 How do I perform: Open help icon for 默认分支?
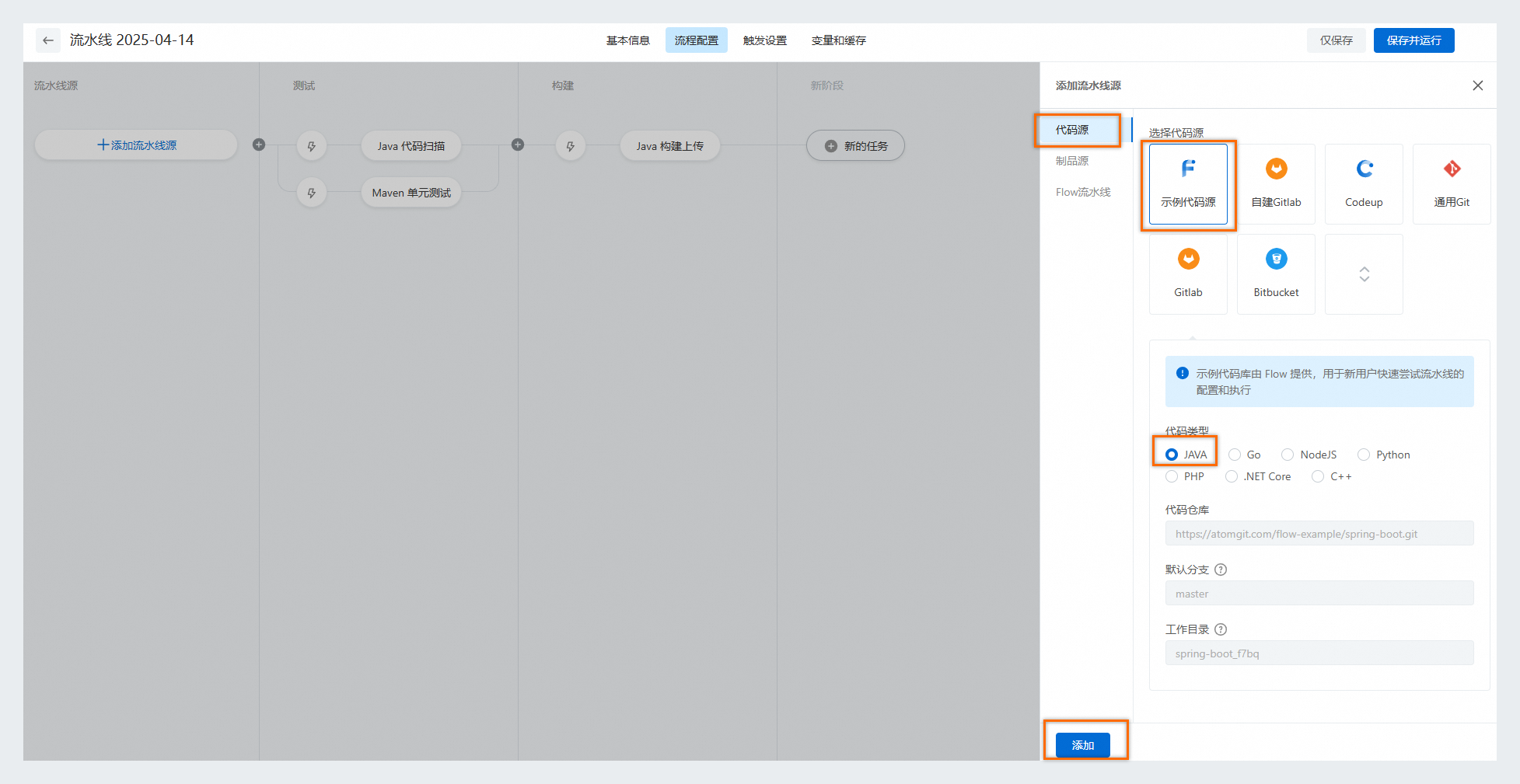pyautogui.click(x=1221, y=570)
